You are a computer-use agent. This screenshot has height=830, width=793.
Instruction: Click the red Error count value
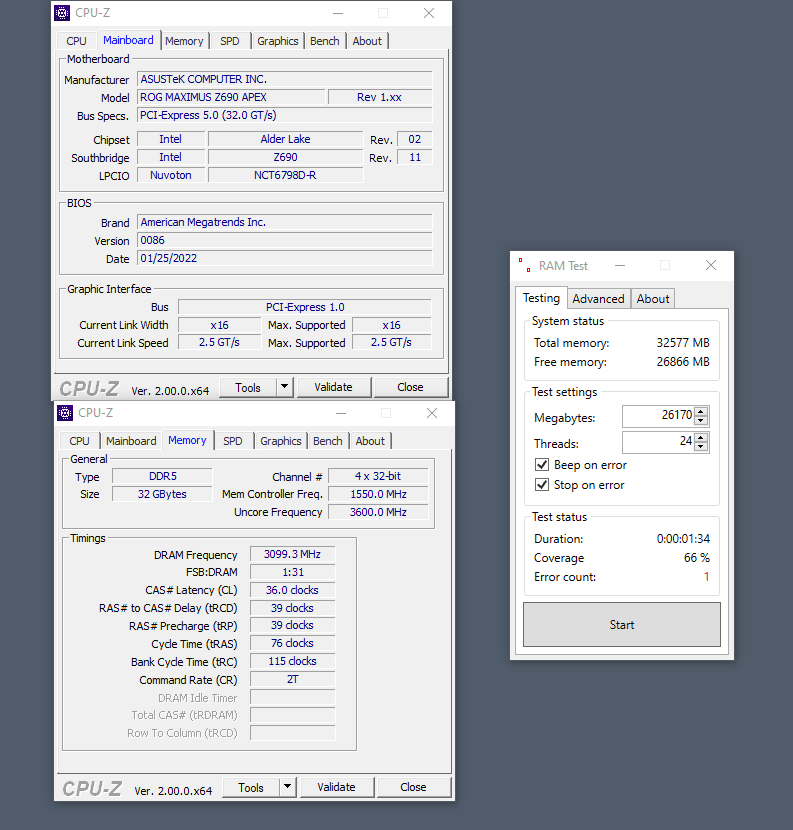[x=706, y=577]
